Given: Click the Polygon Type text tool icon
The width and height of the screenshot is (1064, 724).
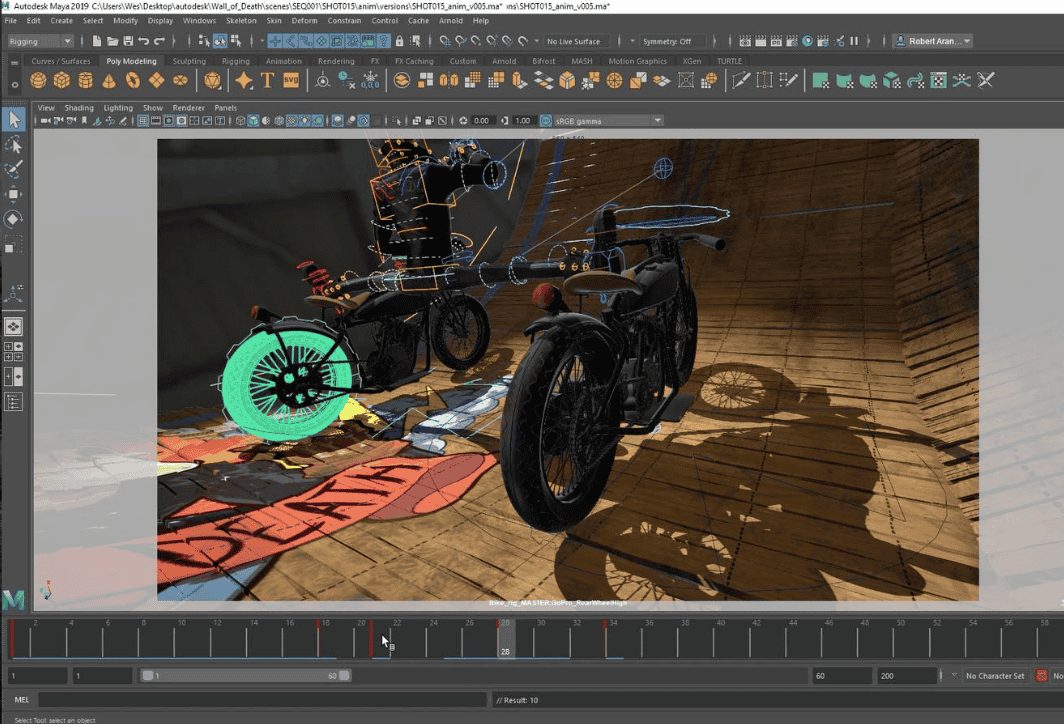Looking at the screenshot, I should click(268, 81).
